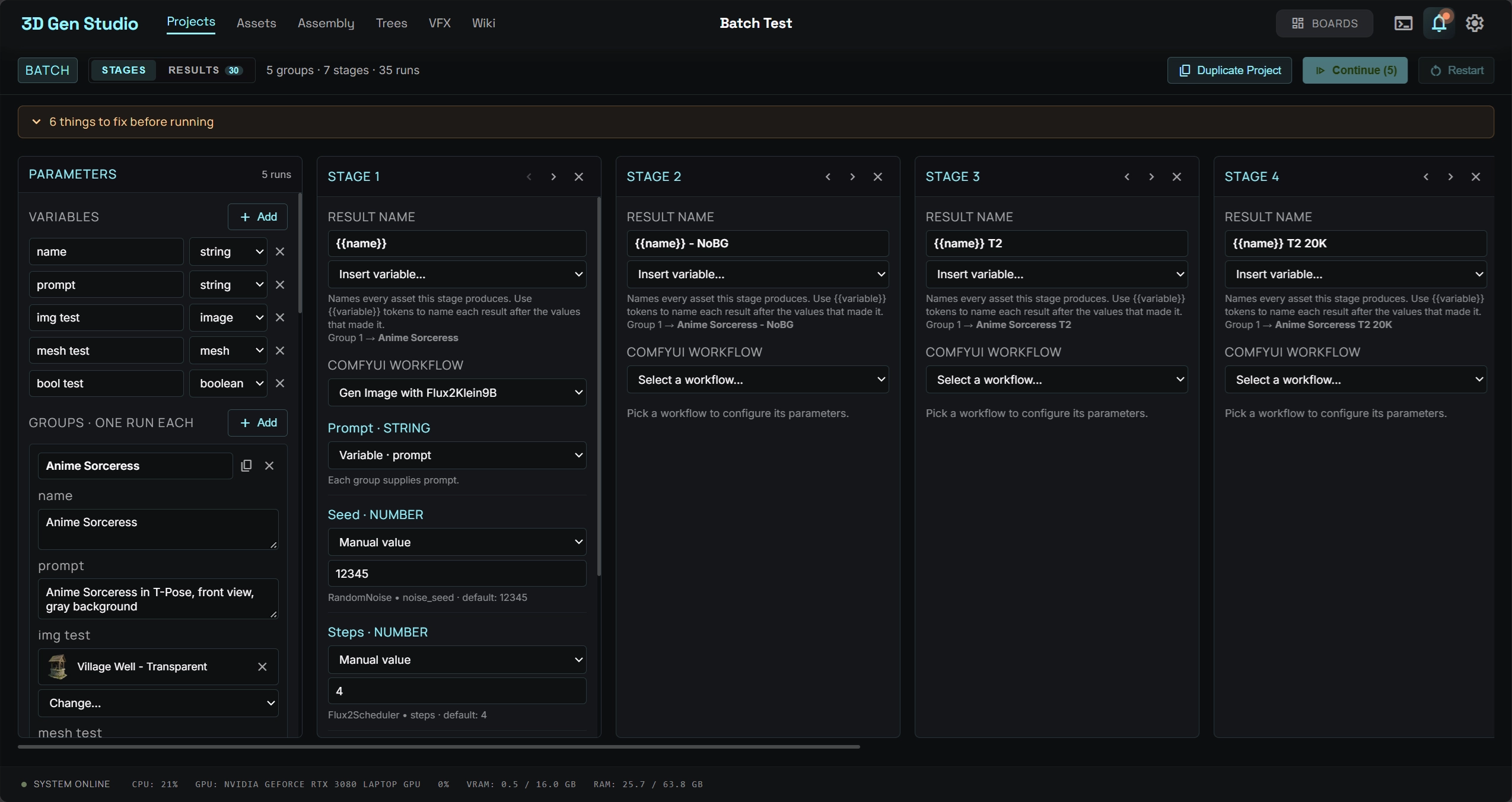Image resolution: width=1512 pixels, height=802 pixels.
Task: Click the BOARDS button
Action: 1325,23
